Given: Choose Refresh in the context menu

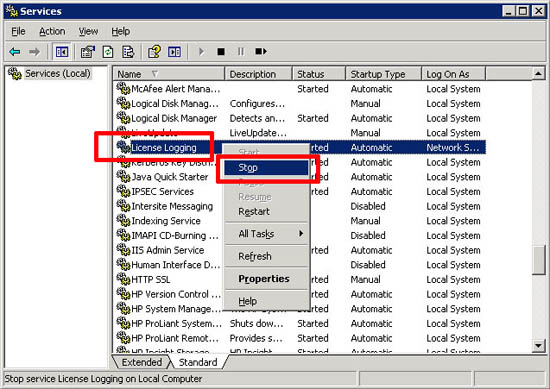Looking at the screenshot, I should 266,256.
